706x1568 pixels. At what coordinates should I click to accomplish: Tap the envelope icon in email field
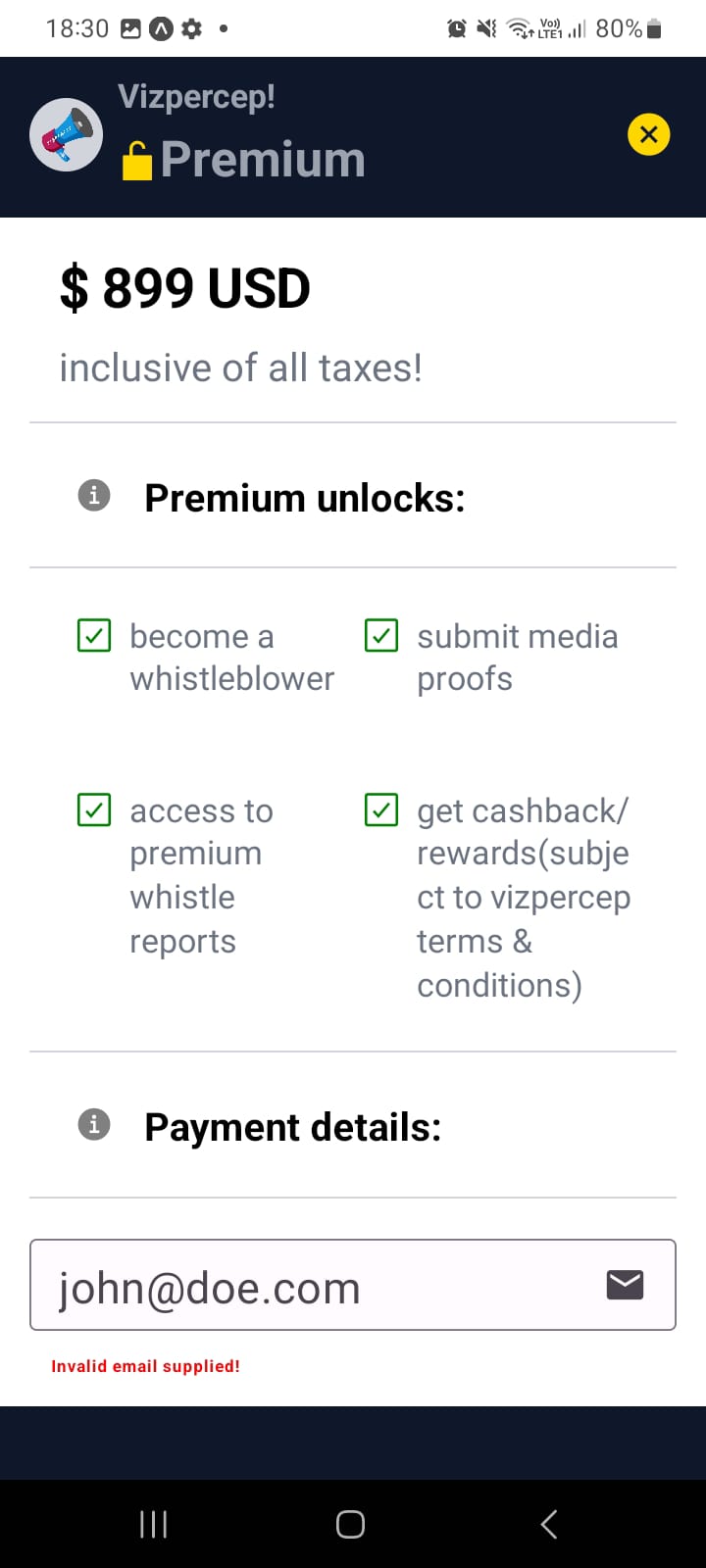[625, 1284]
